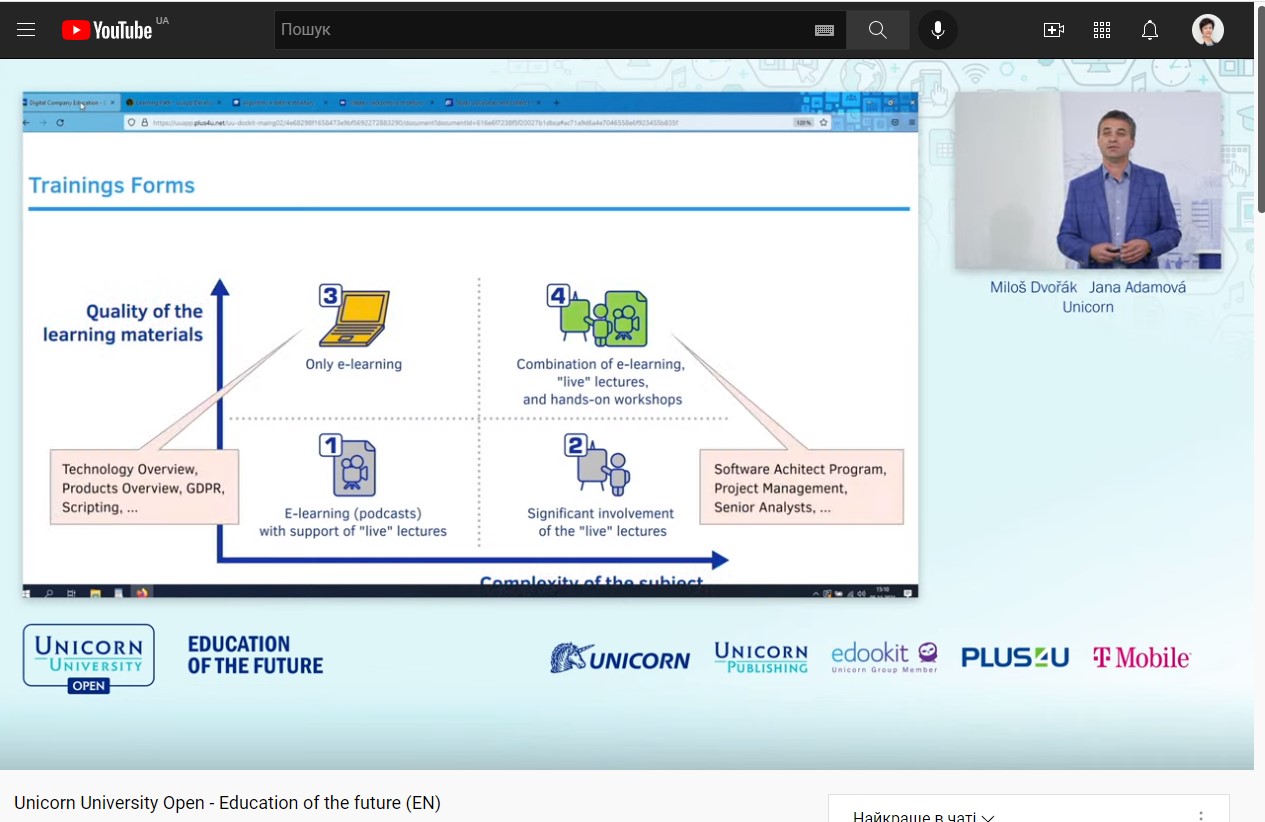
Task: Click the Unicorn University Open logo
Action: point(89,658)
